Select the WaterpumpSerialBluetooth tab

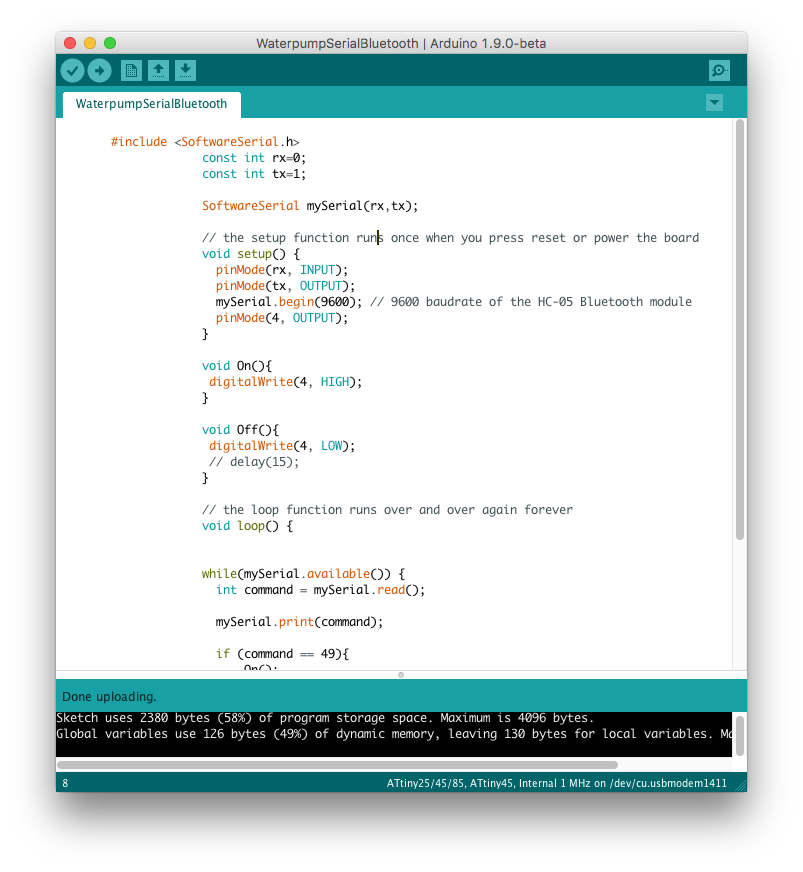point(151,104)
